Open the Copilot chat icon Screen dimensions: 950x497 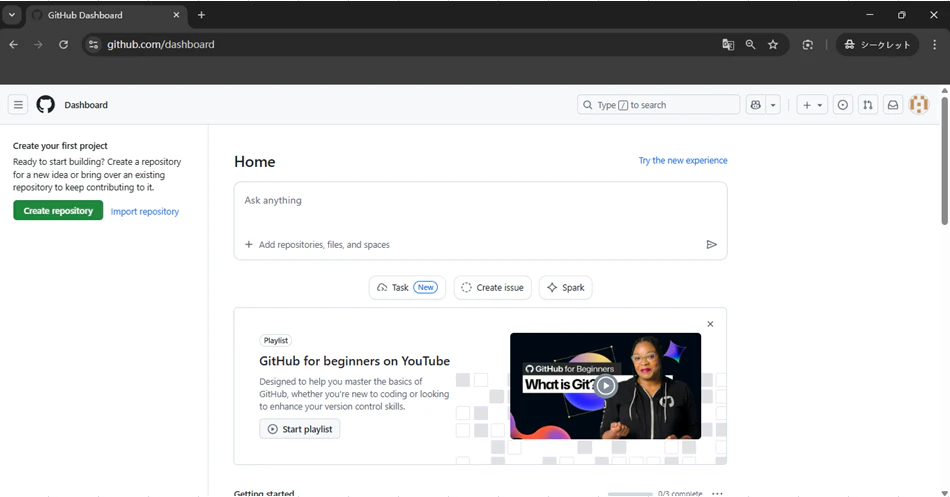point(756,105)
